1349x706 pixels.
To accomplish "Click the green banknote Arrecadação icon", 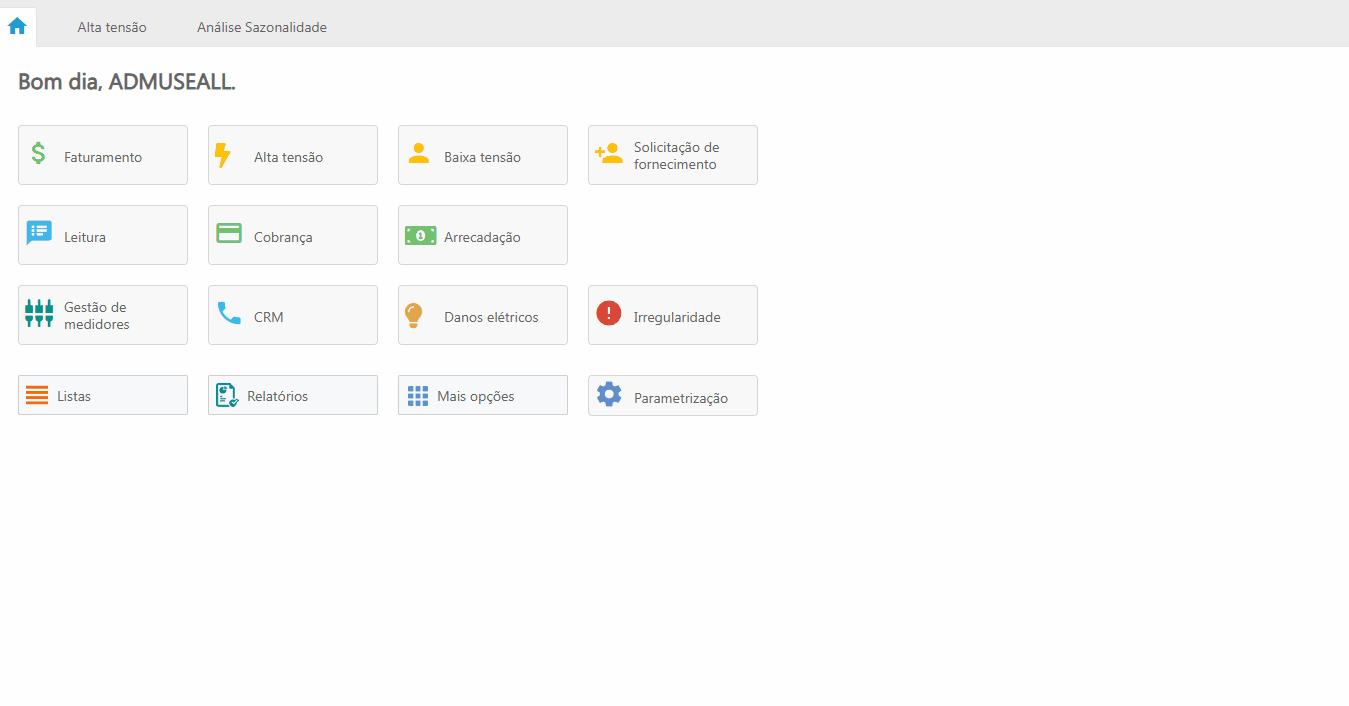I will tap(420, 235).
